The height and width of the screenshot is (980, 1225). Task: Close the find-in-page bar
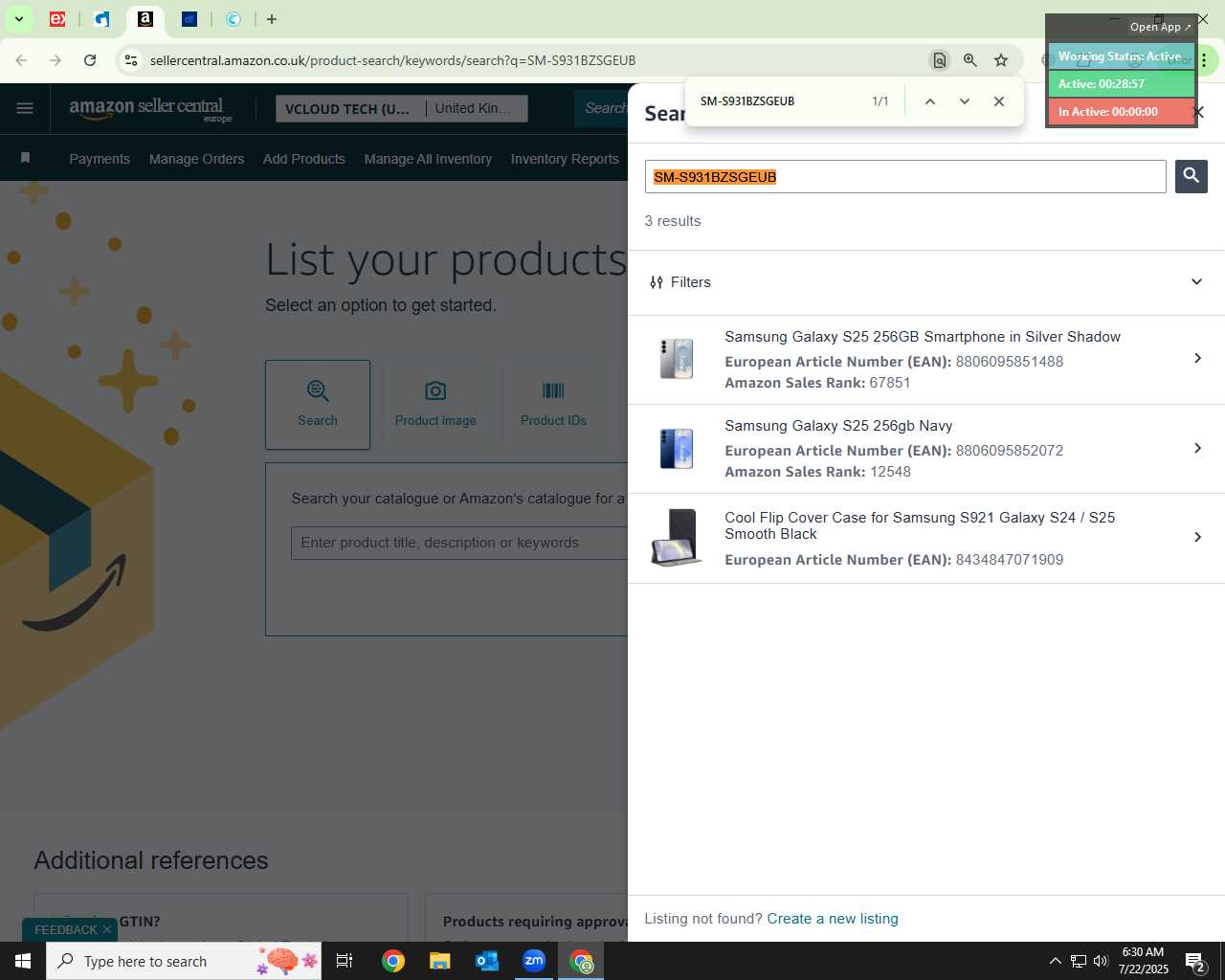998,101
